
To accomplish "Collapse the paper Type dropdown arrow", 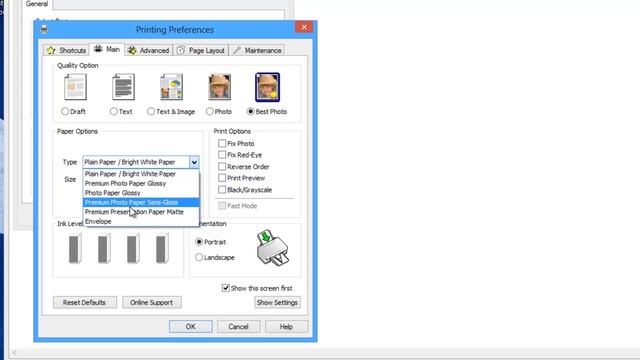I will click(194, 162).
